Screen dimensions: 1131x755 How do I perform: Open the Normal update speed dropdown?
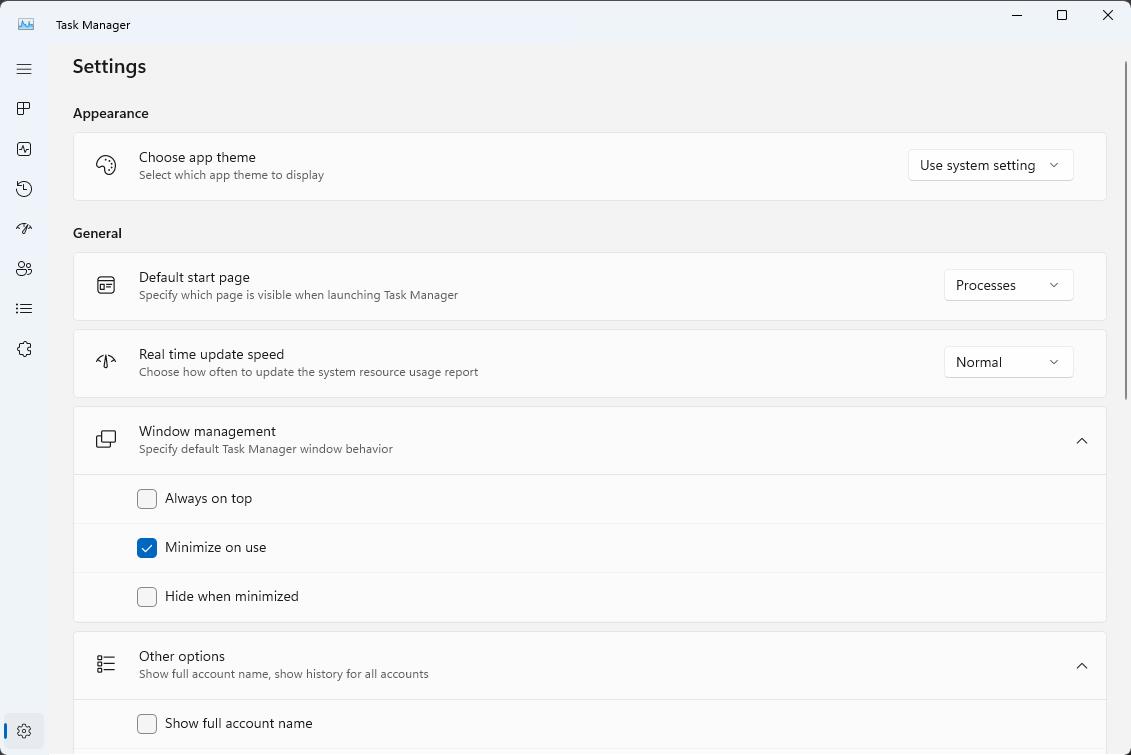tap(1008, 362)
